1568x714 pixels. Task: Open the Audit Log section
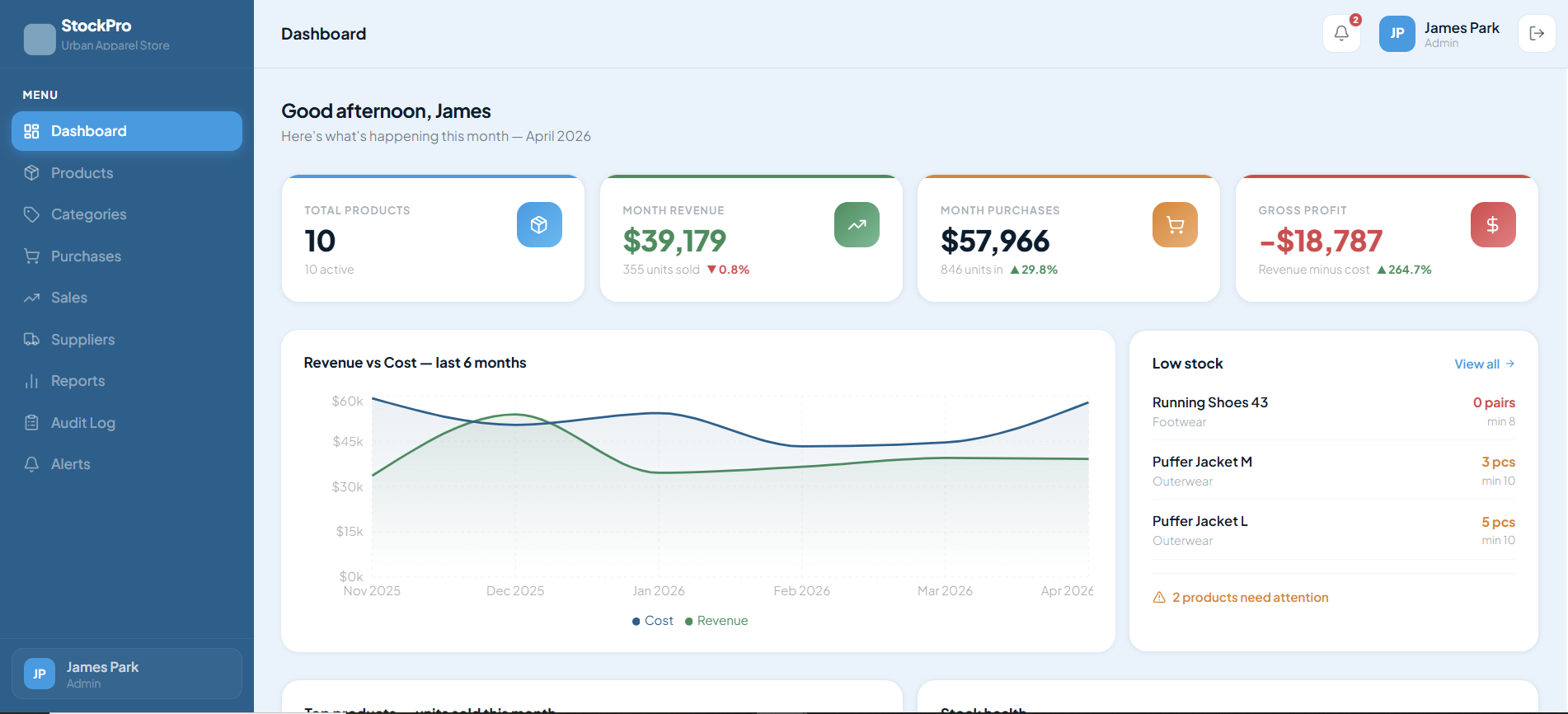click(82, 423)
